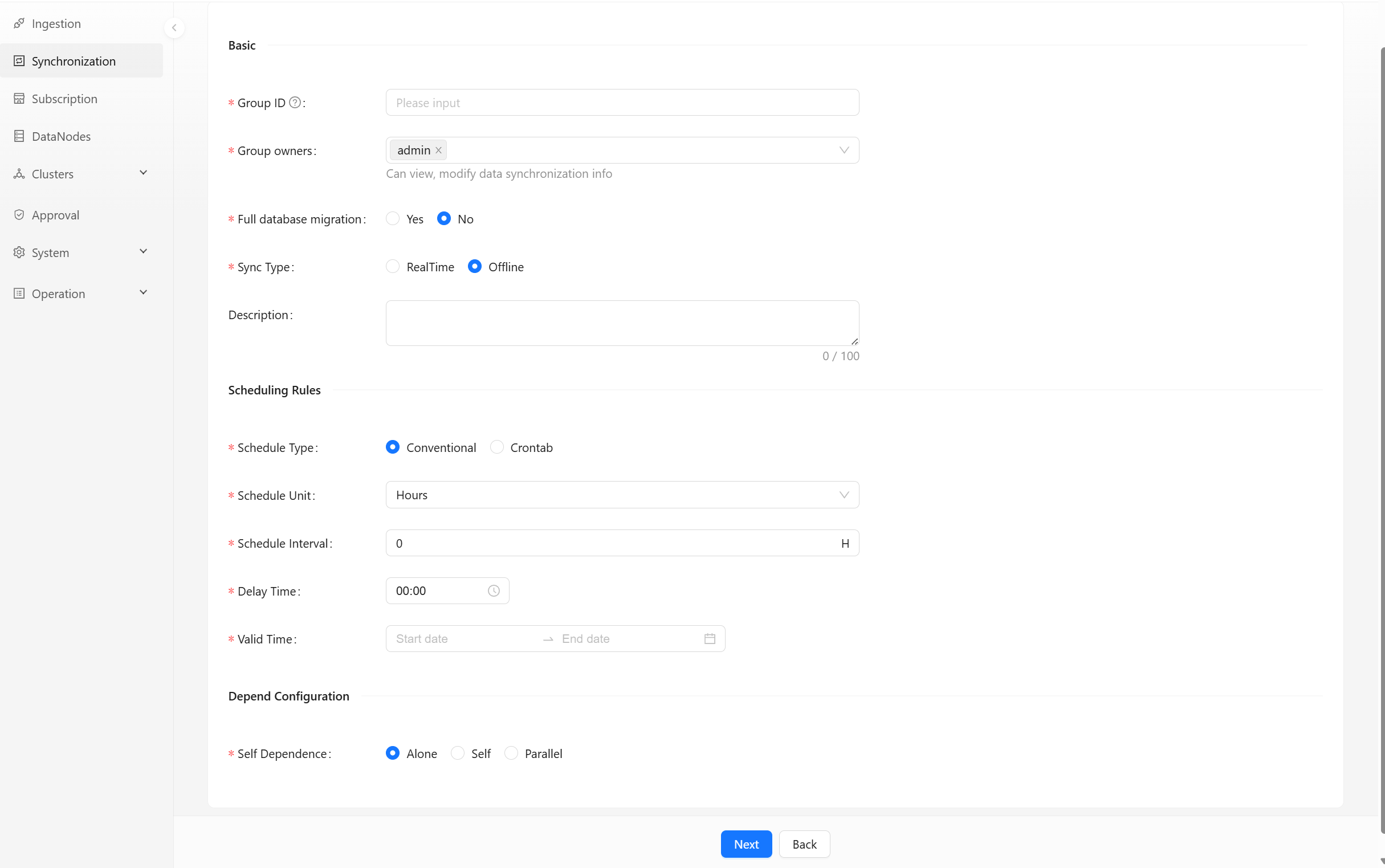Select Yes for Full database migration

coord(393,219)
